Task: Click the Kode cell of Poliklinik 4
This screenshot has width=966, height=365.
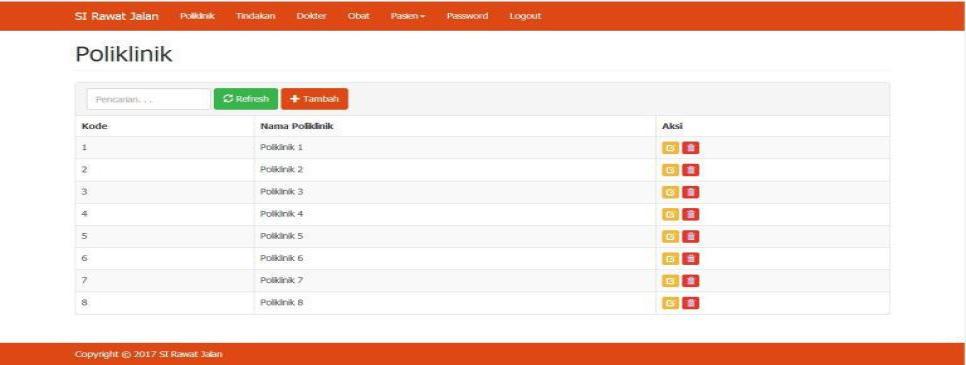Action: pos(164,215)
